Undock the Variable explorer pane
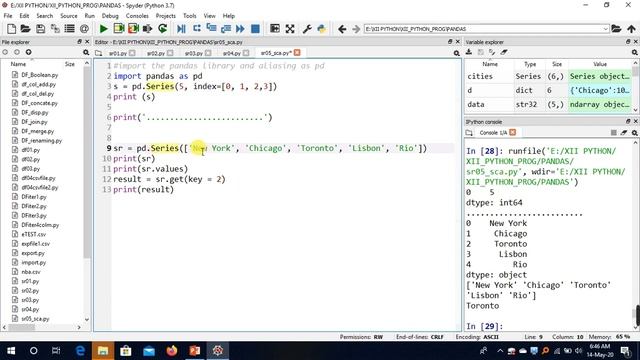The width and height of the screenshot is (640, 360). (628, 42)
